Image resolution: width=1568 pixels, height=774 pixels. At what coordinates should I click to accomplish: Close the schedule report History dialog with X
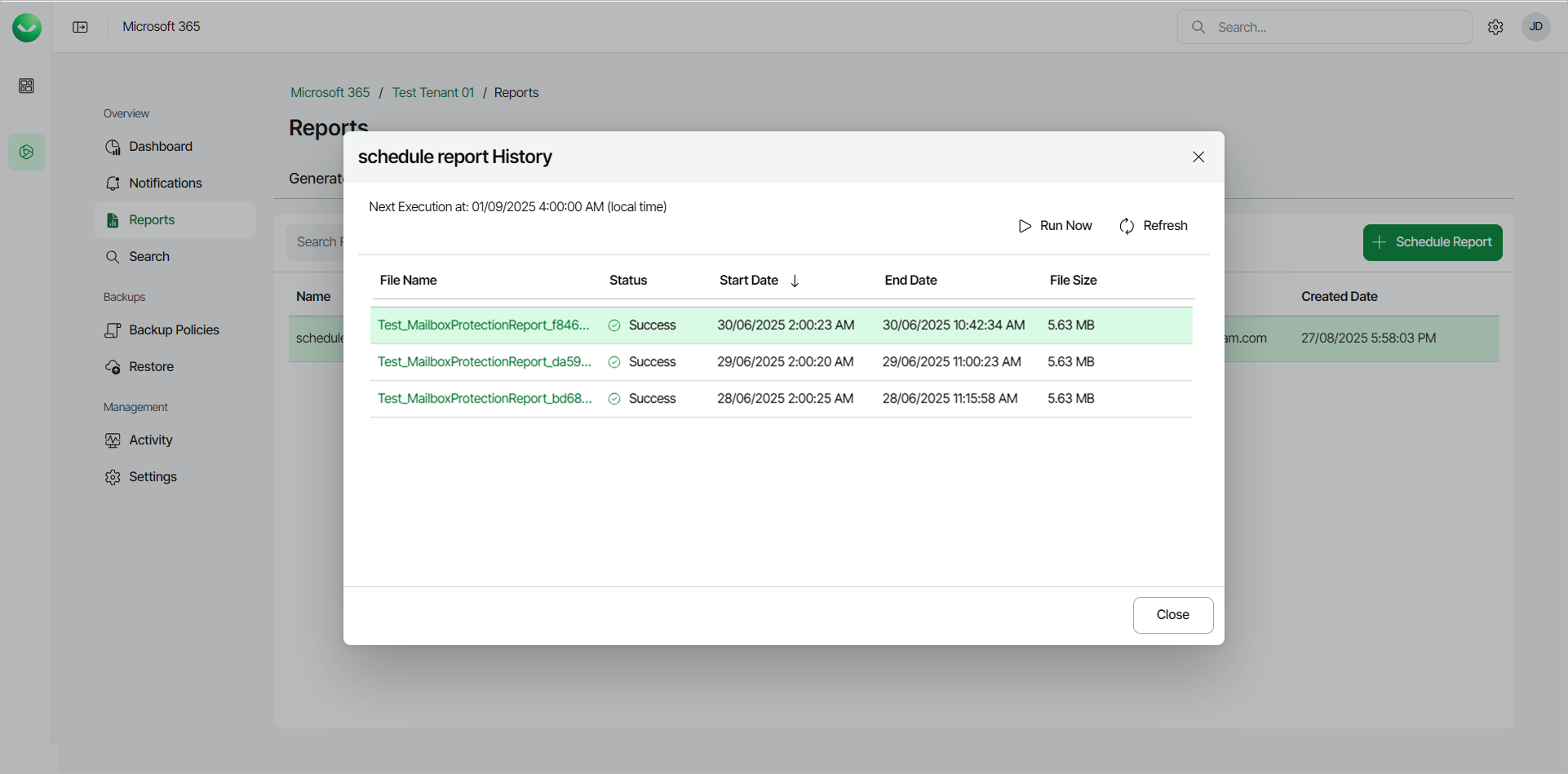pyautogui.click(x=1198, y=157)
